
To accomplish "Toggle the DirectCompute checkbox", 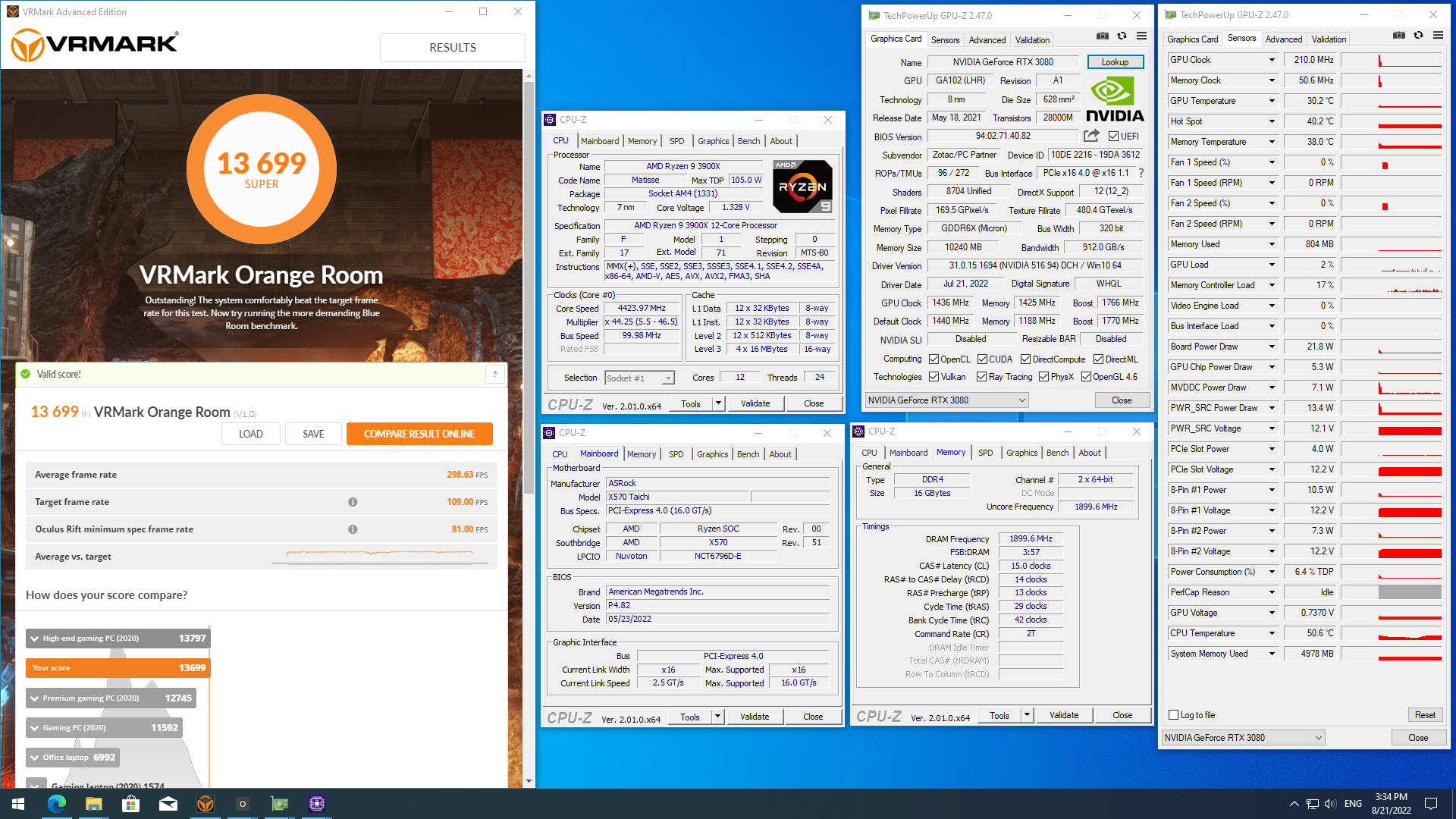I will click(1025, 359).
